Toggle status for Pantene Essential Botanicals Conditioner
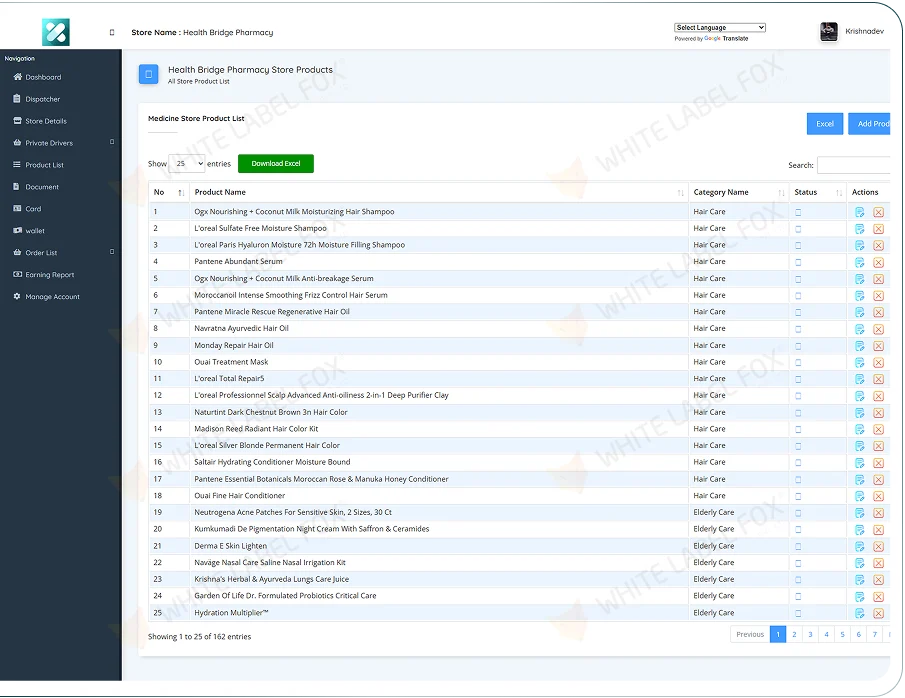The image size is (905, 698). [x=798, y=480]
